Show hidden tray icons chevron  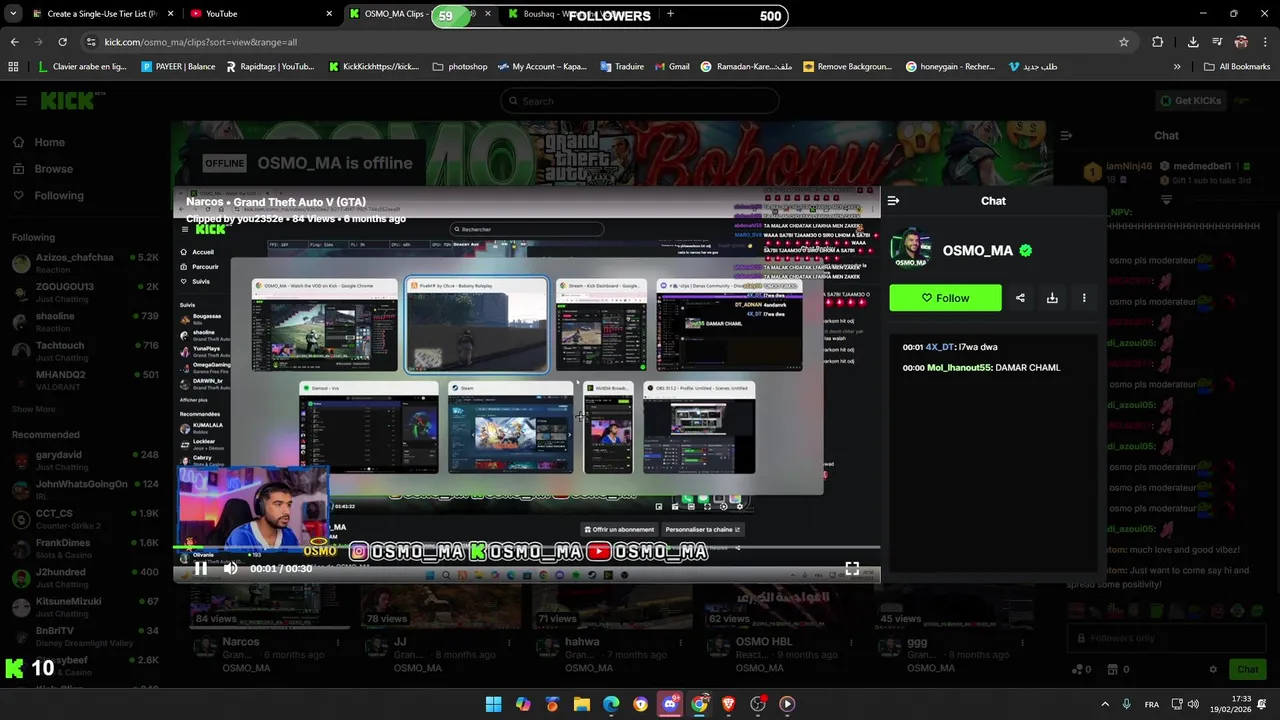click(x=1105, y=704)
